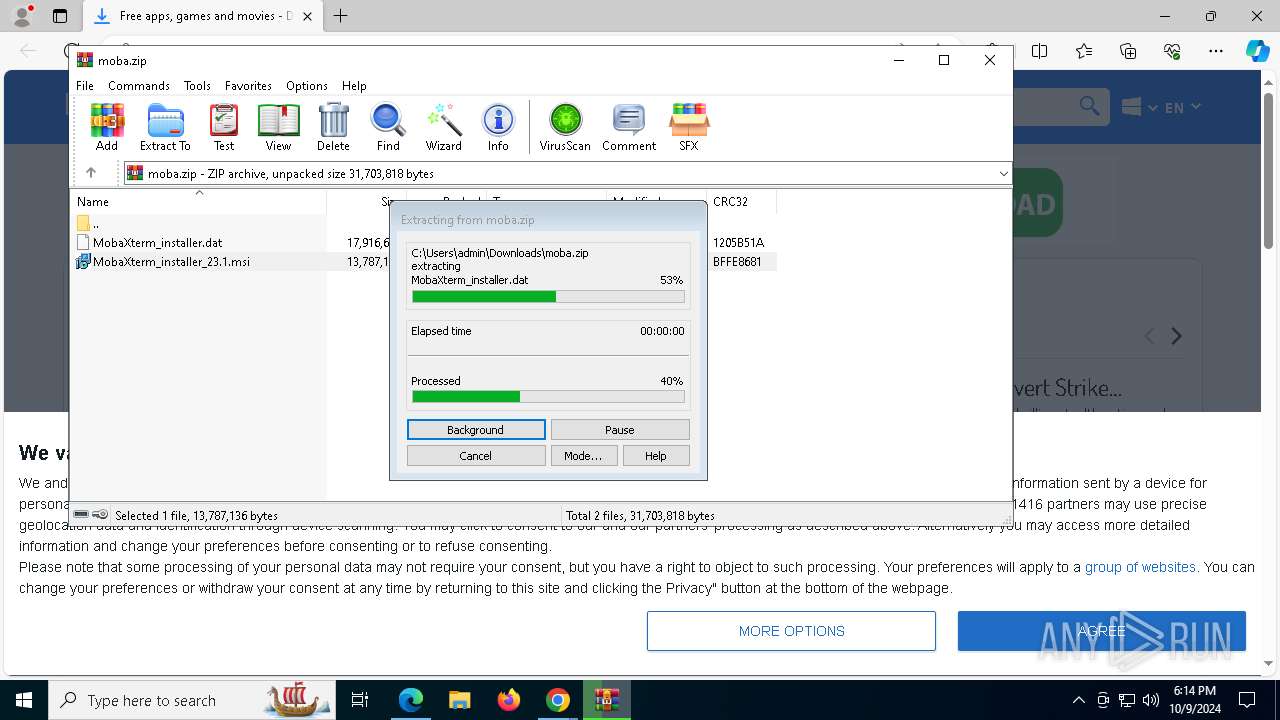The image size is (1280, 720).
Task: Click the Test archive toolbar icon
Action: (224, 127)
